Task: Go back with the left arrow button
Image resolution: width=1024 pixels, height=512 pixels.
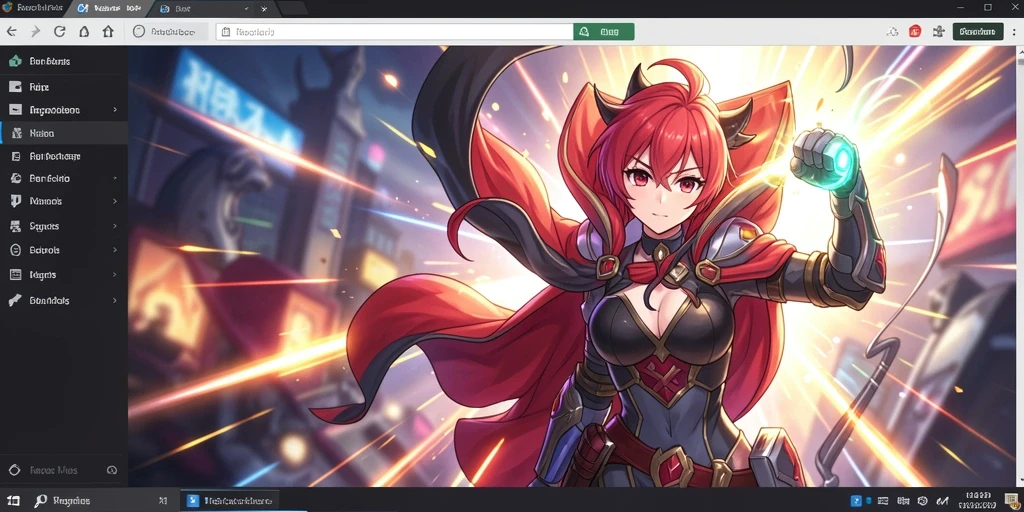Action: pos(12,31)
